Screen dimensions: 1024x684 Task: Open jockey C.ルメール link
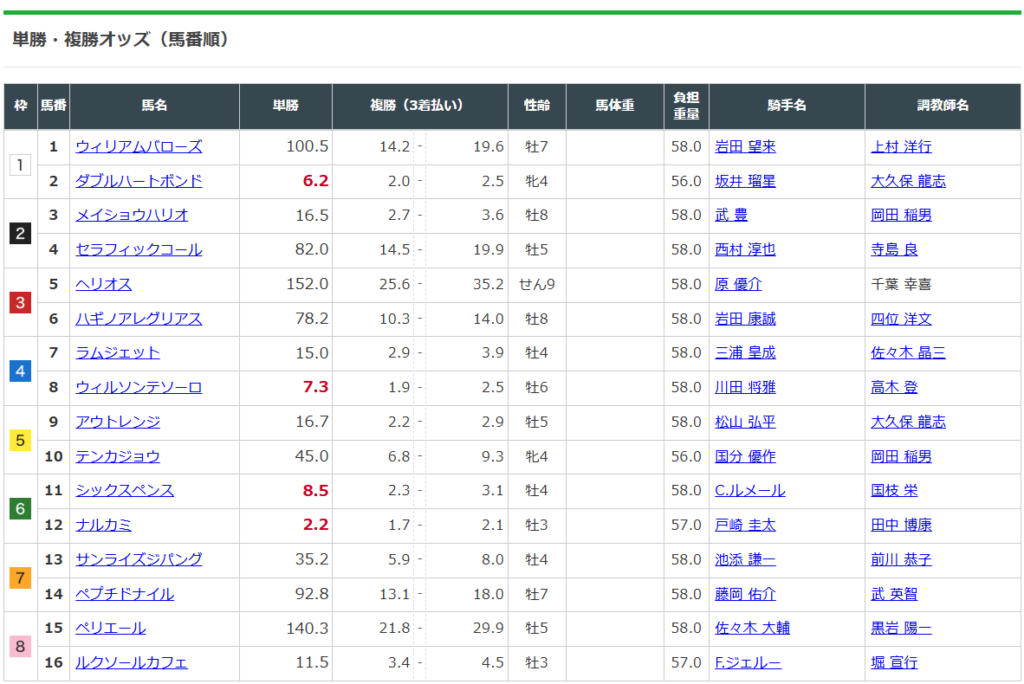[x=750, y=491]
